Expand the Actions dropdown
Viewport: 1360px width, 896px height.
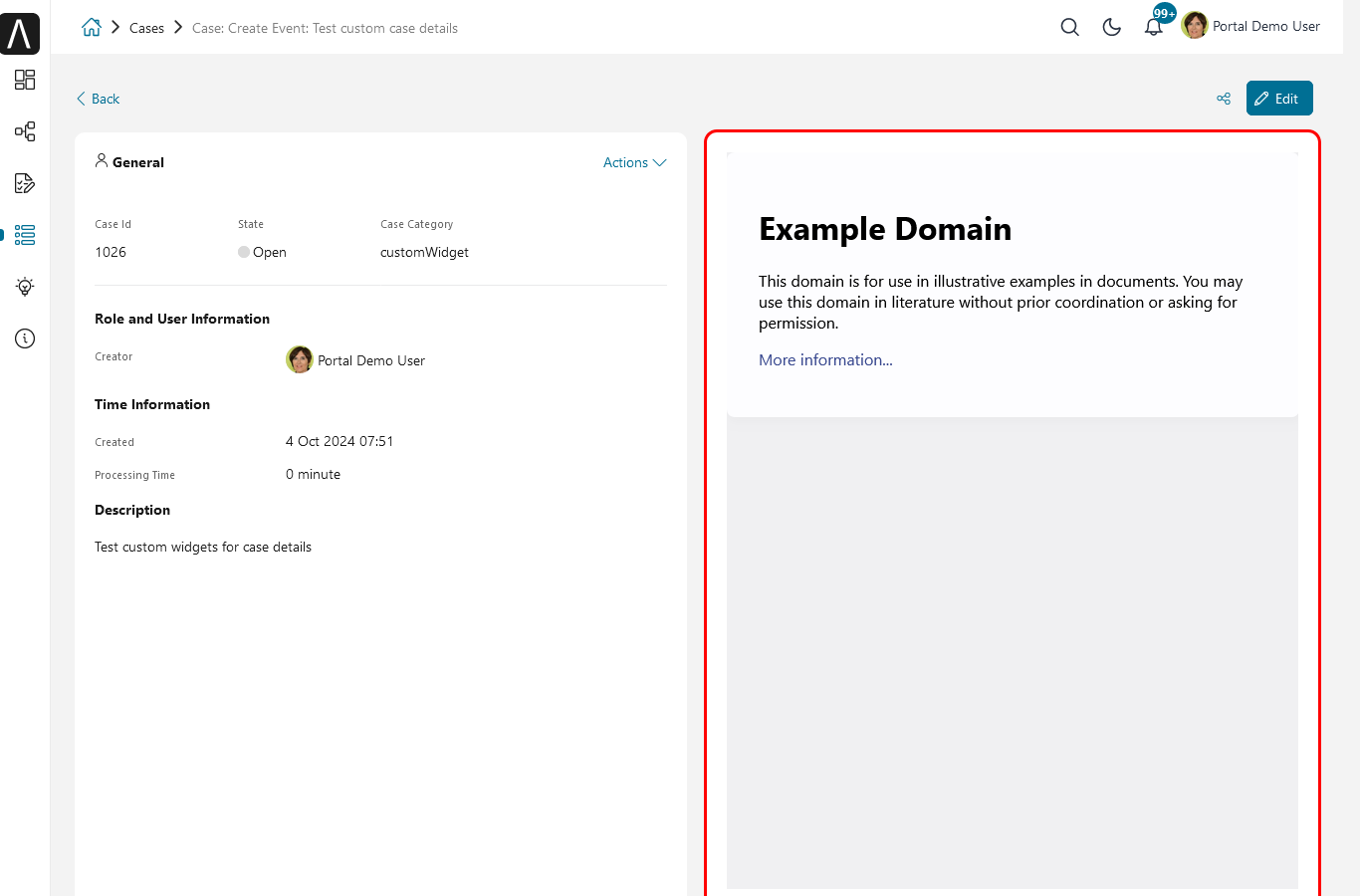click(634, 162)
